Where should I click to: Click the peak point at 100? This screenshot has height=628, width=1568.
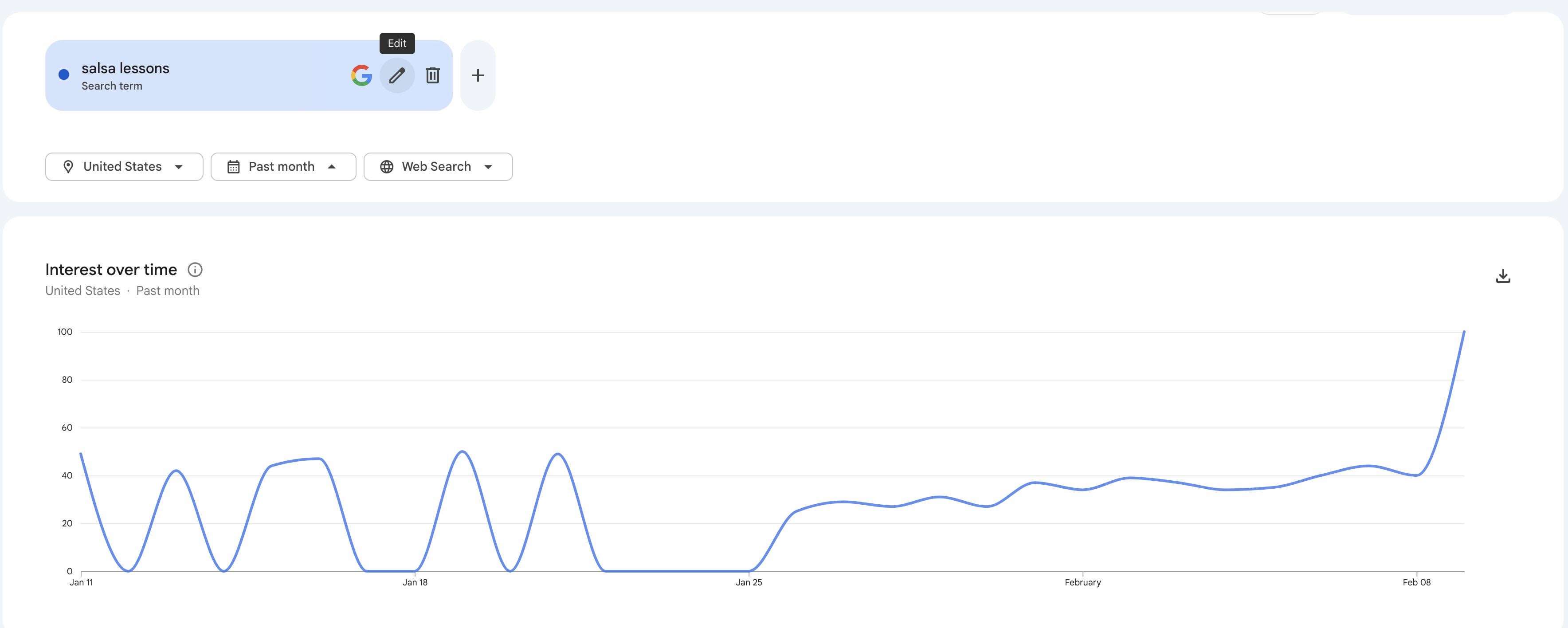pyautogui.click(x=1463, y=332)
